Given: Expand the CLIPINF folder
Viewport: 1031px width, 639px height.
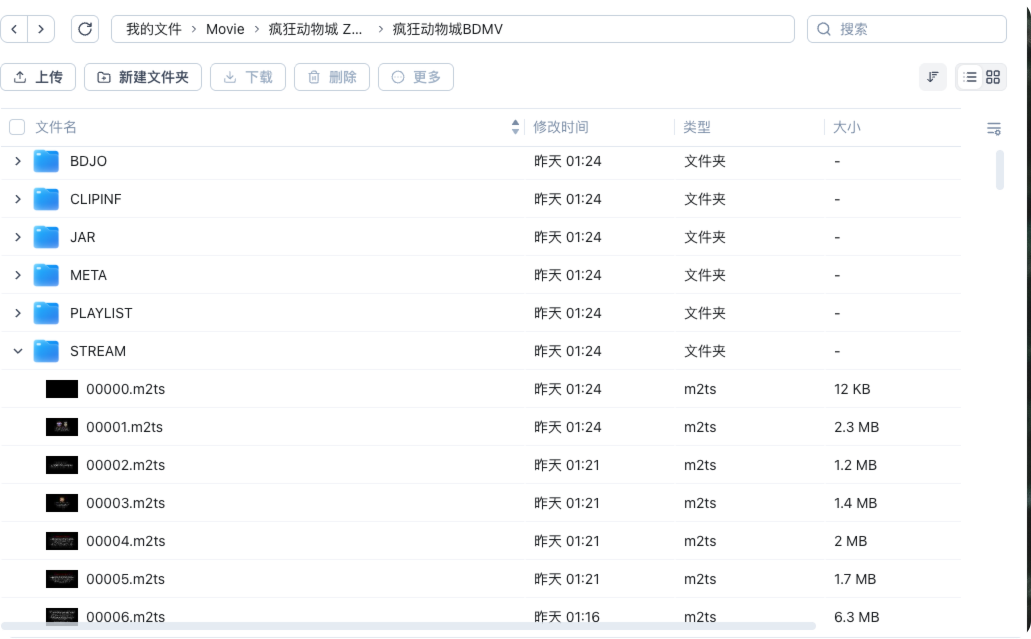Looking at the screenshot, I should pos(18,199).
